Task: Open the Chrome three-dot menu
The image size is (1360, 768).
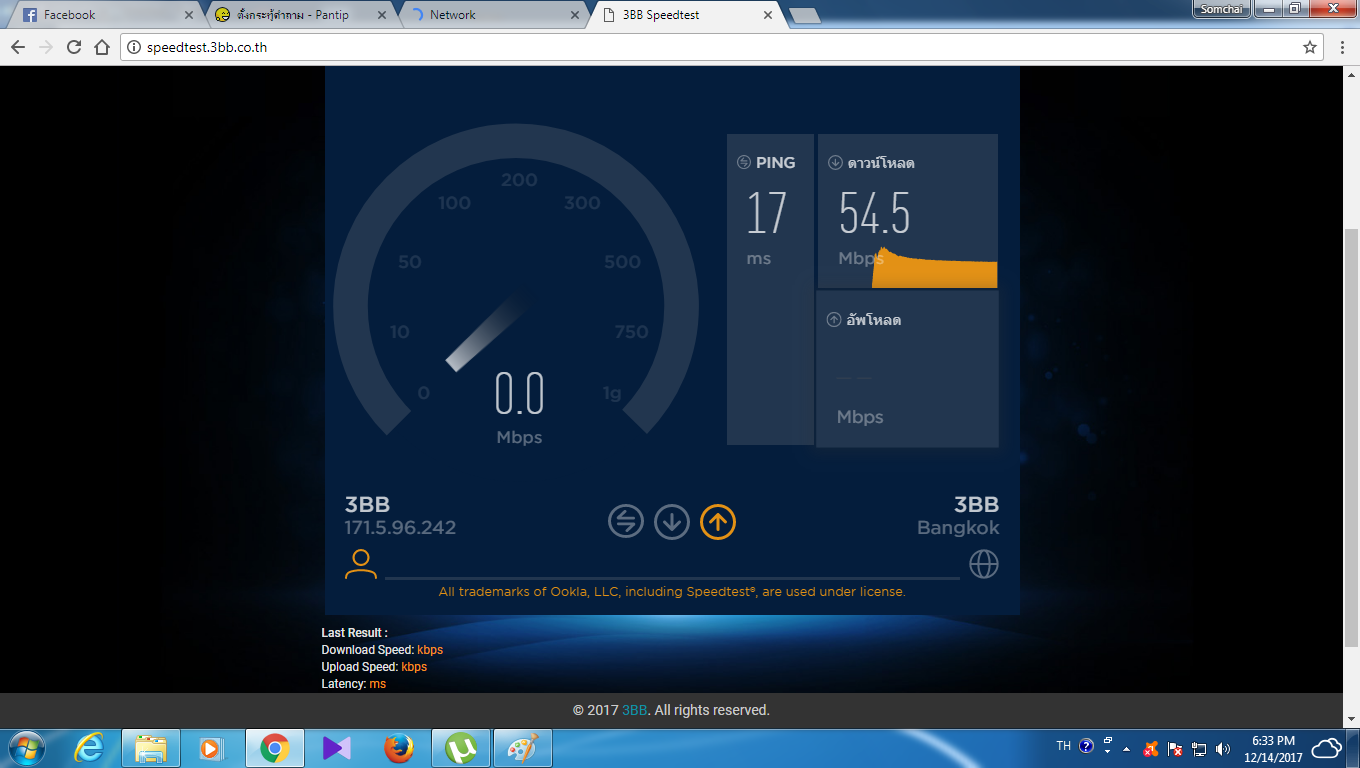Action: 1342,47
